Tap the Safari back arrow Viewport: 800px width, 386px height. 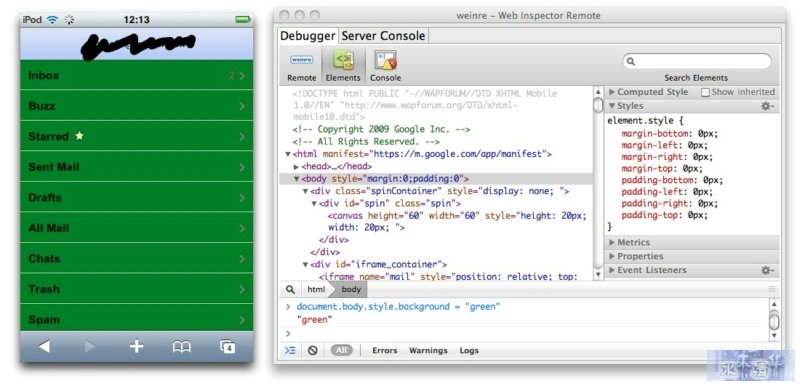tap(44, 347)
